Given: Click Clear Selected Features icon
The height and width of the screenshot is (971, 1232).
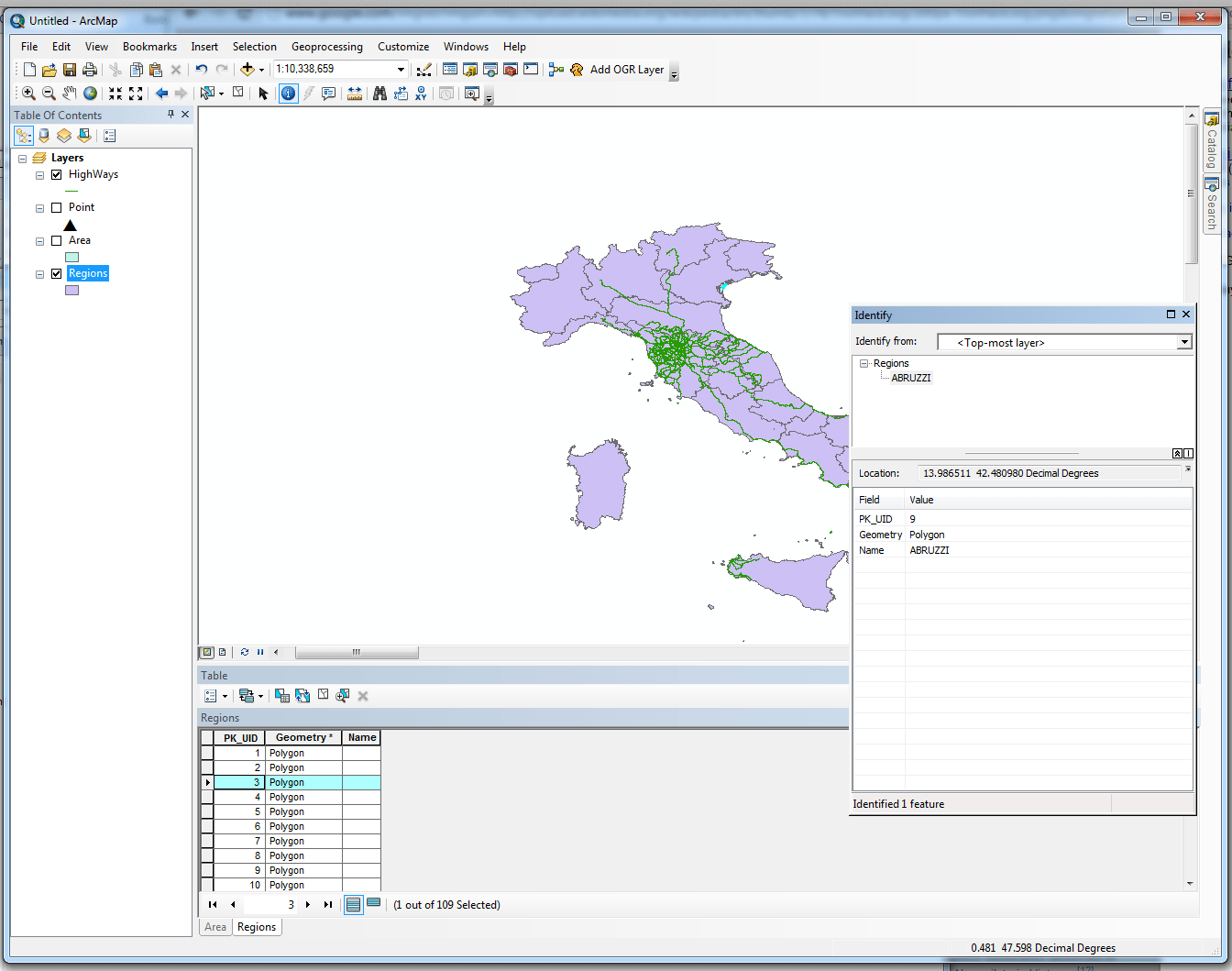Looking at the screenshot, I should point(238,93).
